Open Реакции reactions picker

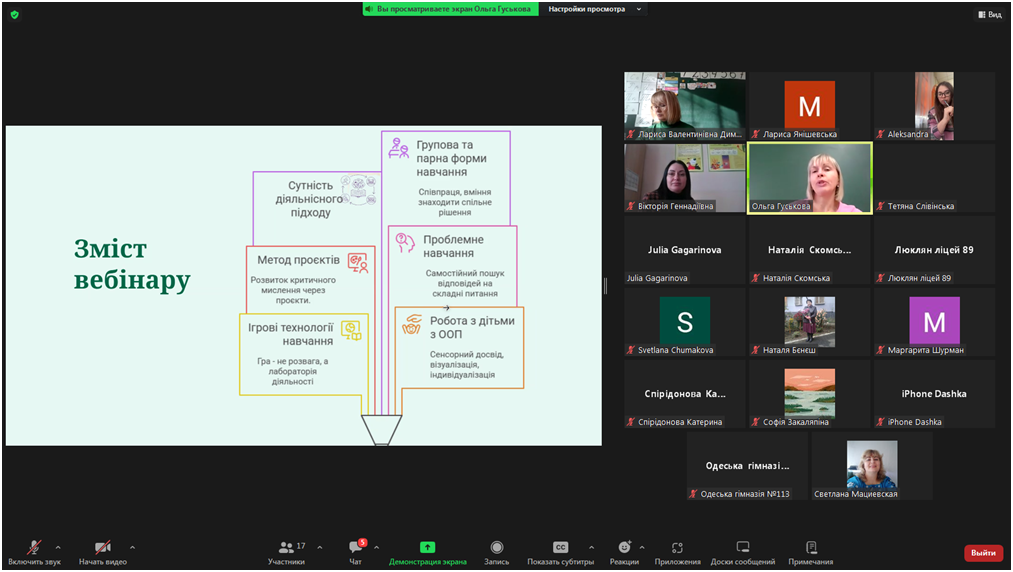point(624,548)
